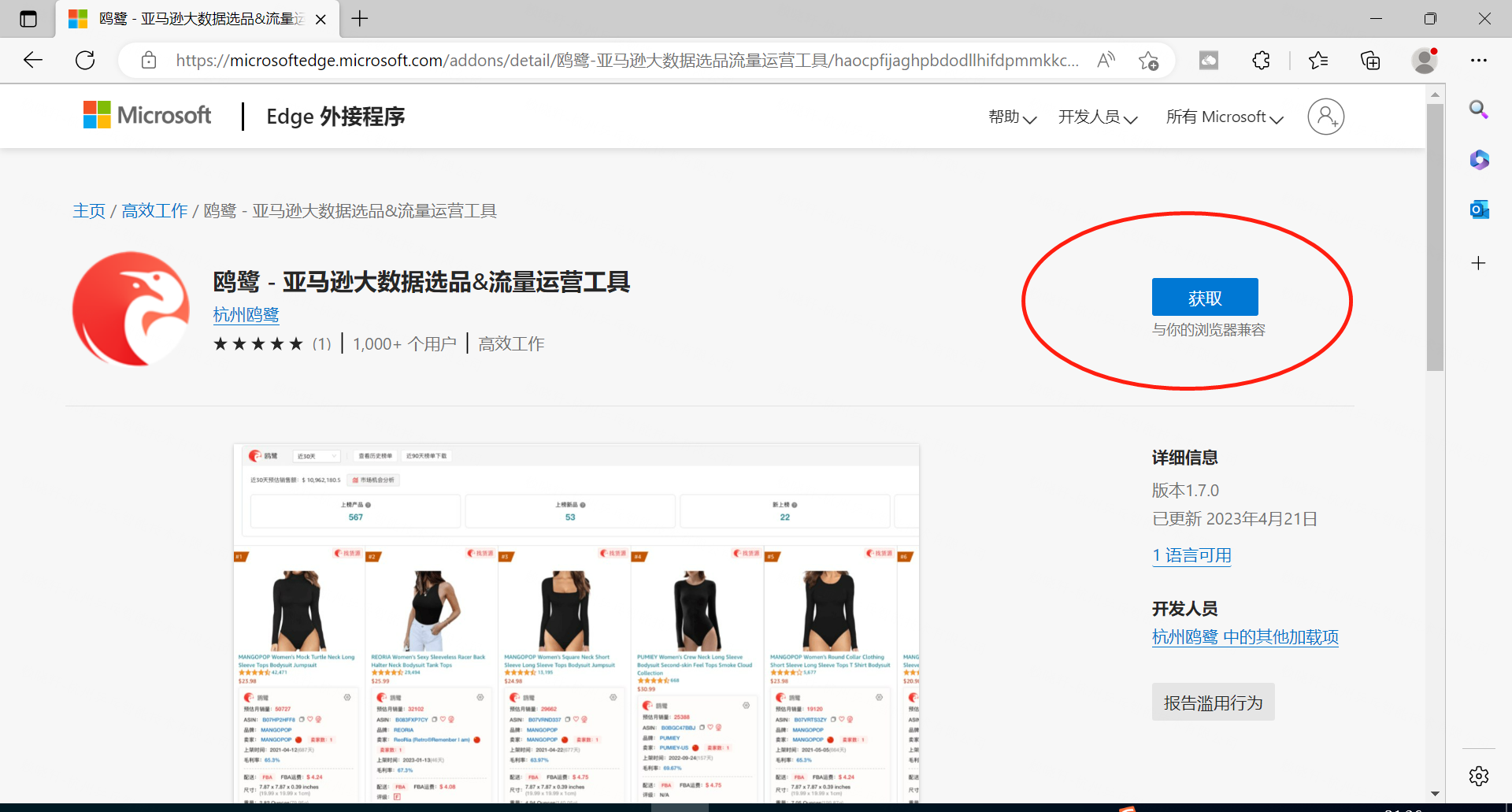Open the extension screenshot preview
Viewport: 1512px width, 812px height.
(576, 624)
